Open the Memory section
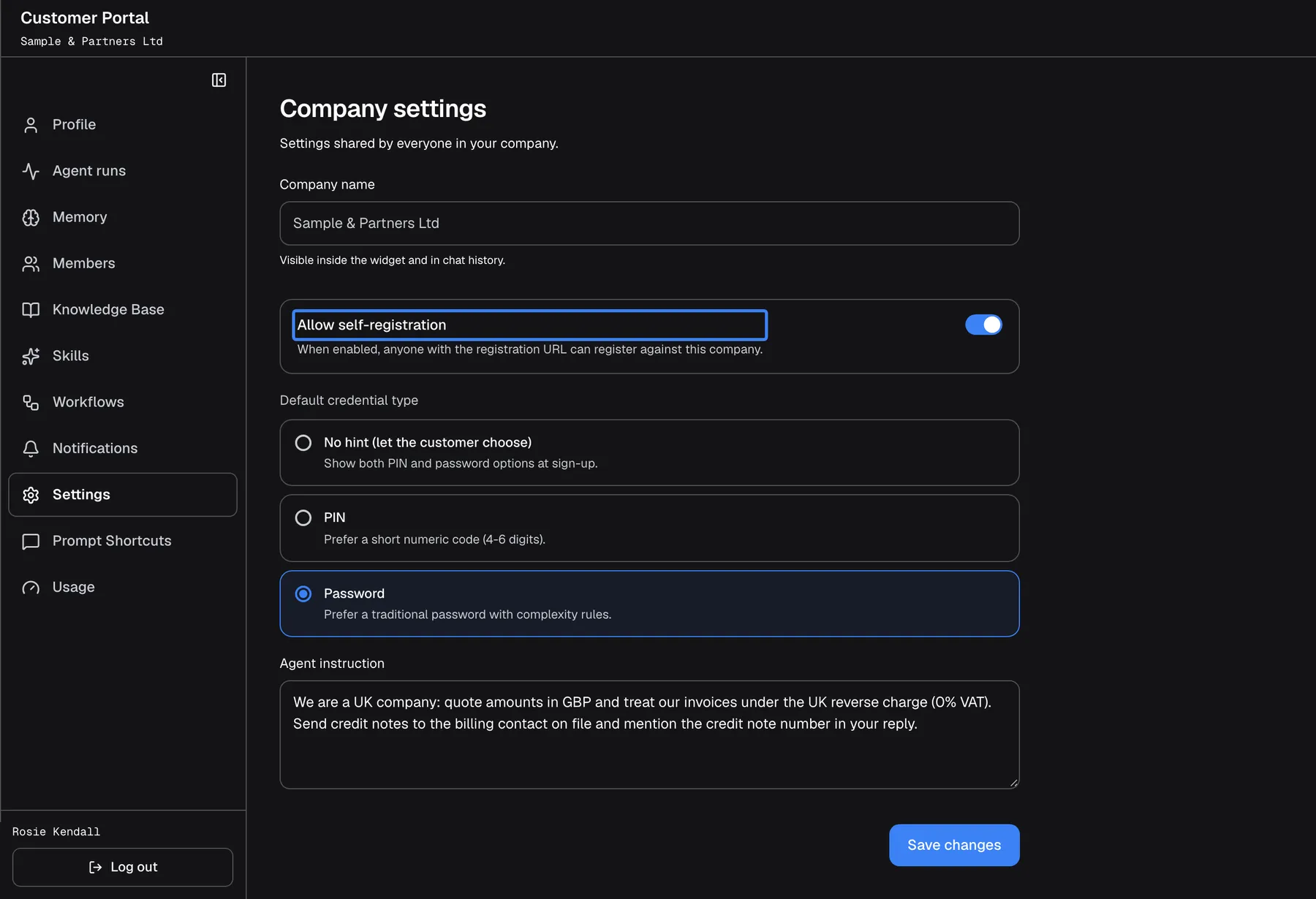This screenshot has width=1316, height=899. 123,217
